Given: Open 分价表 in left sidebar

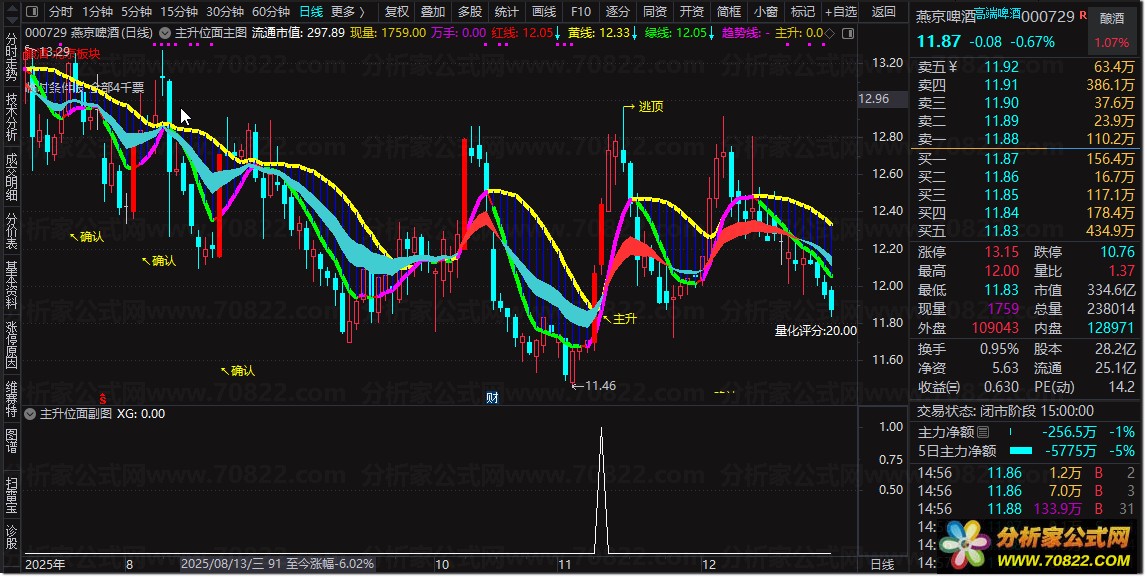Looking at the screenshot, I should click(x=12, y=230).
